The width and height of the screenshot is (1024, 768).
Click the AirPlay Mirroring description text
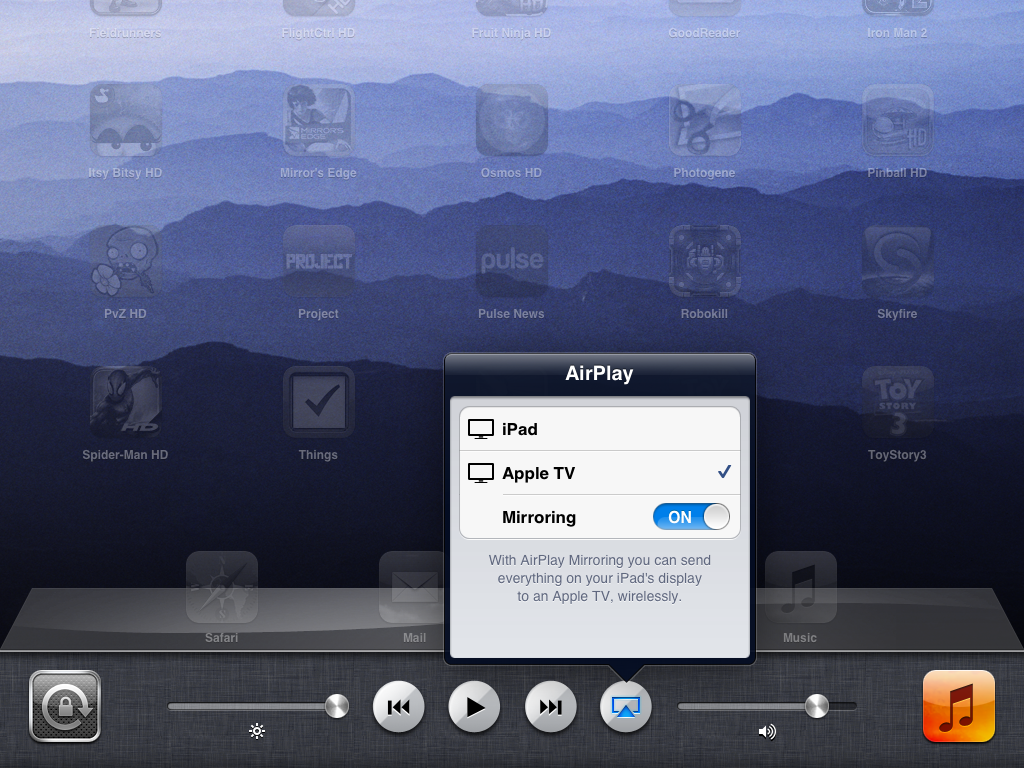(x=600, y=578)
